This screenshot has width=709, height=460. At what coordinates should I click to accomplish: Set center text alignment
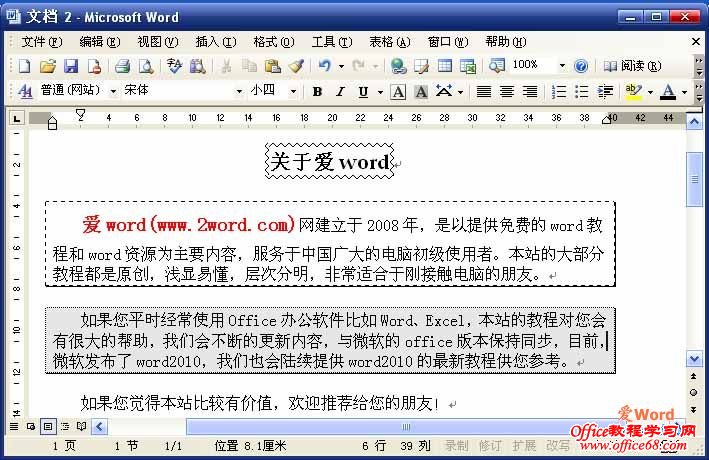click(507, 92)
